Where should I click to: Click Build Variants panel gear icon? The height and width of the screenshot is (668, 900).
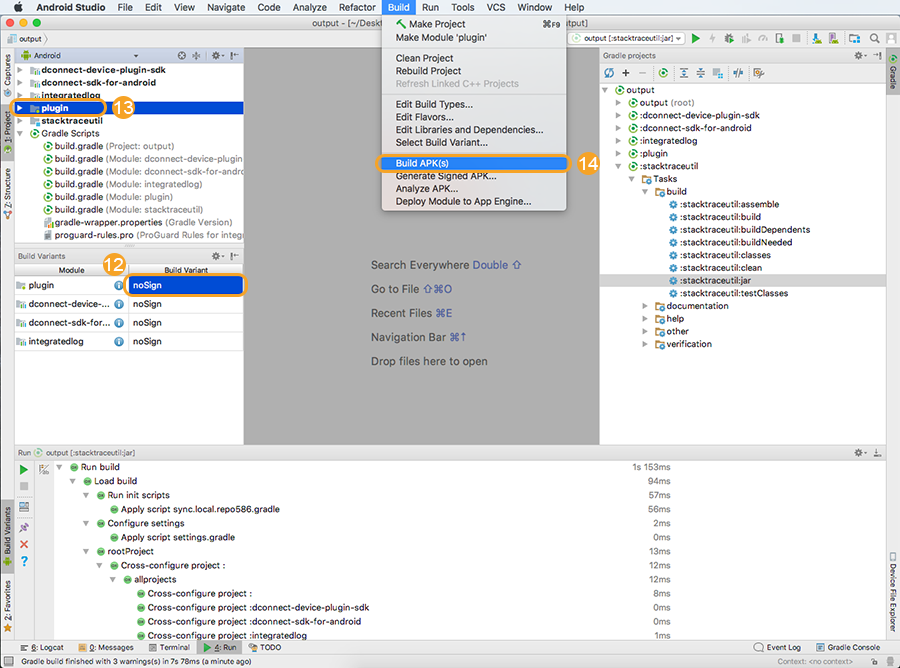point(217,256)
